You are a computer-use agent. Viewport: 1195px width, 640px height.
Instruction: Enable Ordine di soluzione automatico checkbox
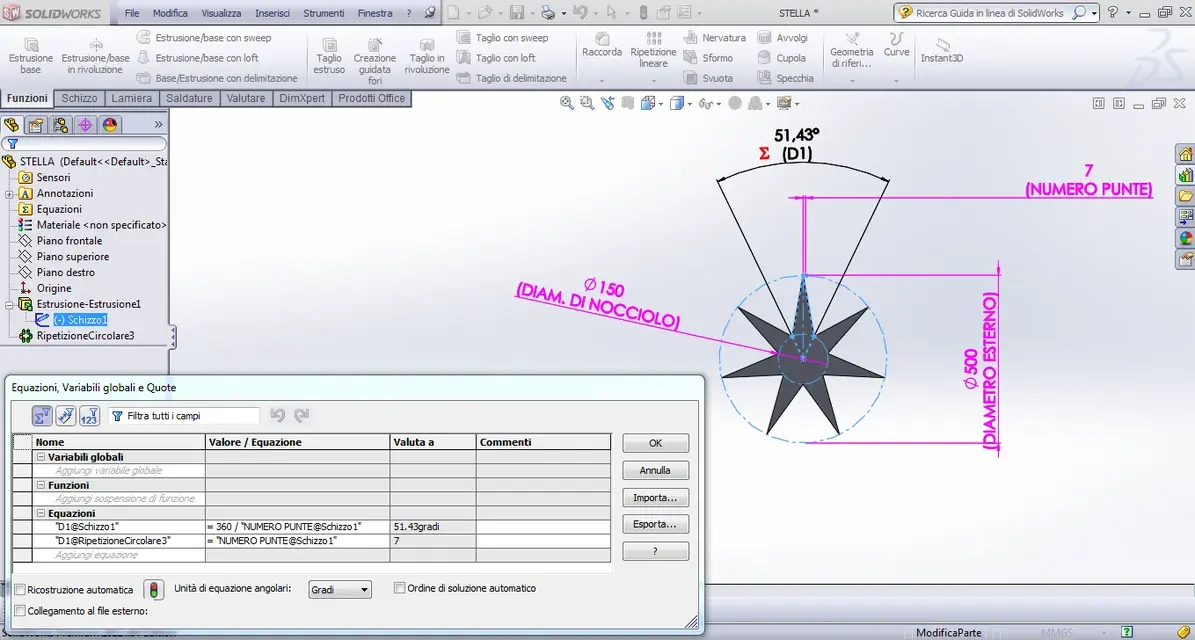pyautogui.click(x=399, y=588)
